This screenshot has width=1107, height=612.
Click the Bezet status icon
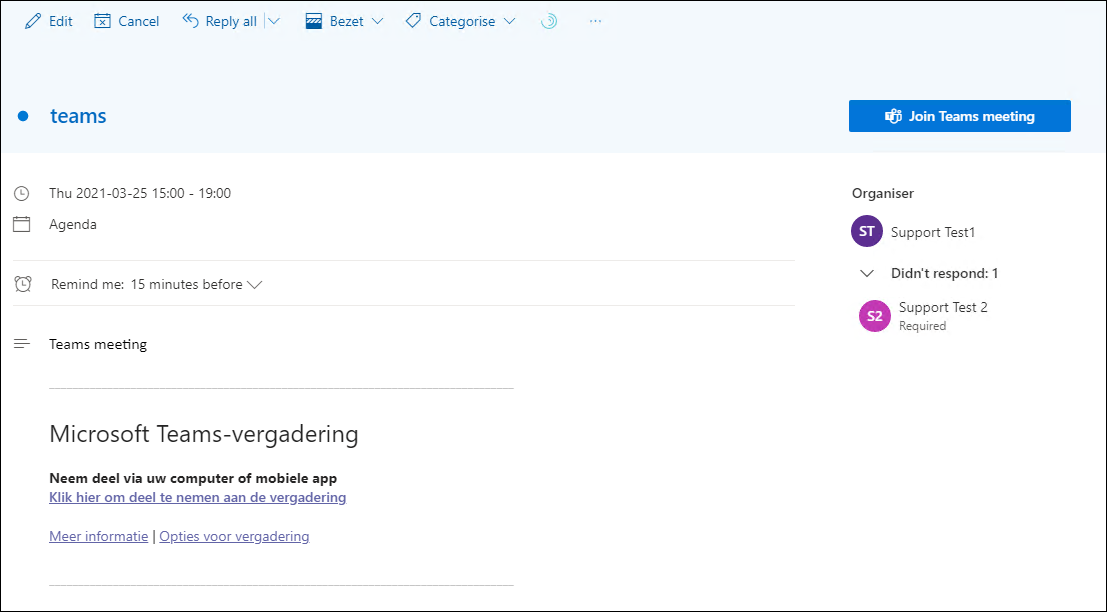point(313,21)
